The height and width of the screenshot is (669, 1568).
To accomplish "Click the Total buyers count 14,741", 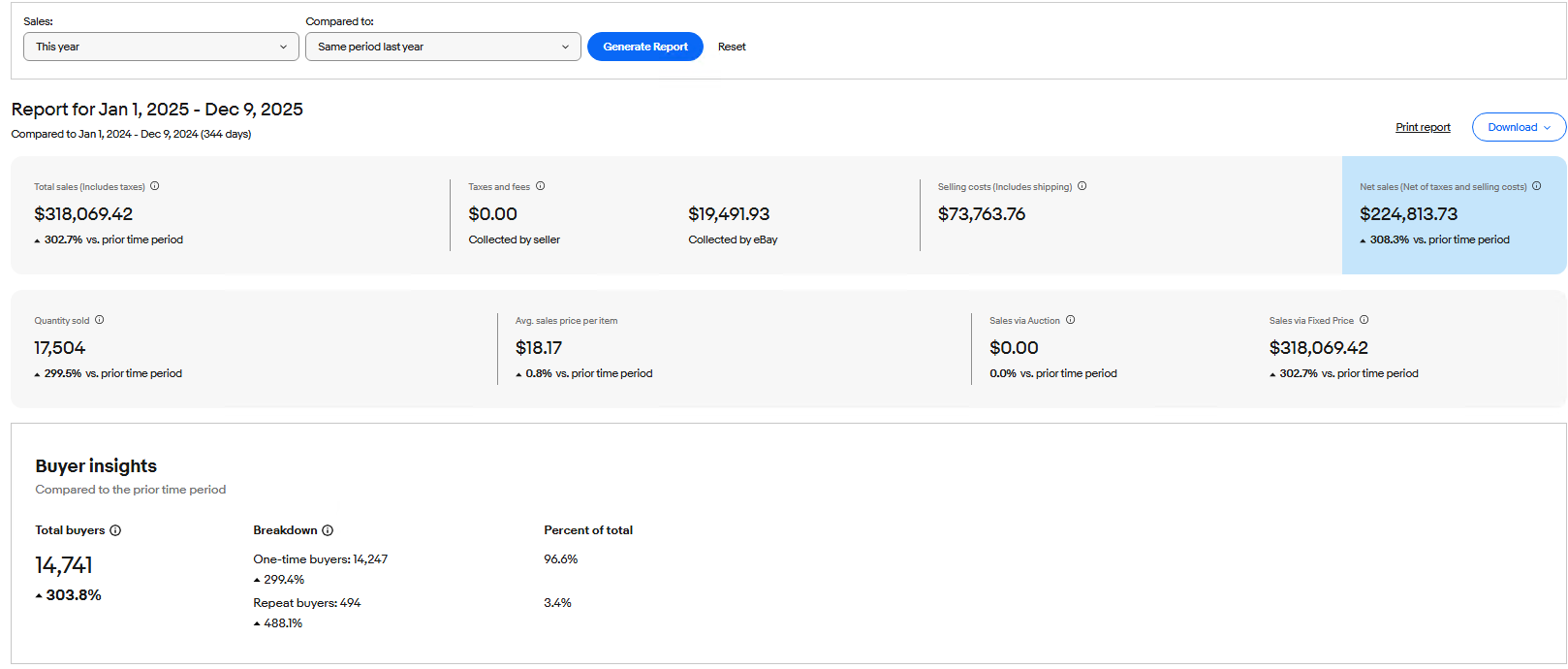I will 64,565.
